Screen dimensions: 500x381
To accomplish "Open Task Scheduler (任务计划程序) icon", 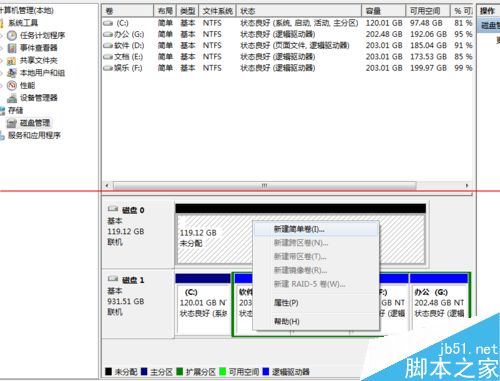I will tap(12, 35).
